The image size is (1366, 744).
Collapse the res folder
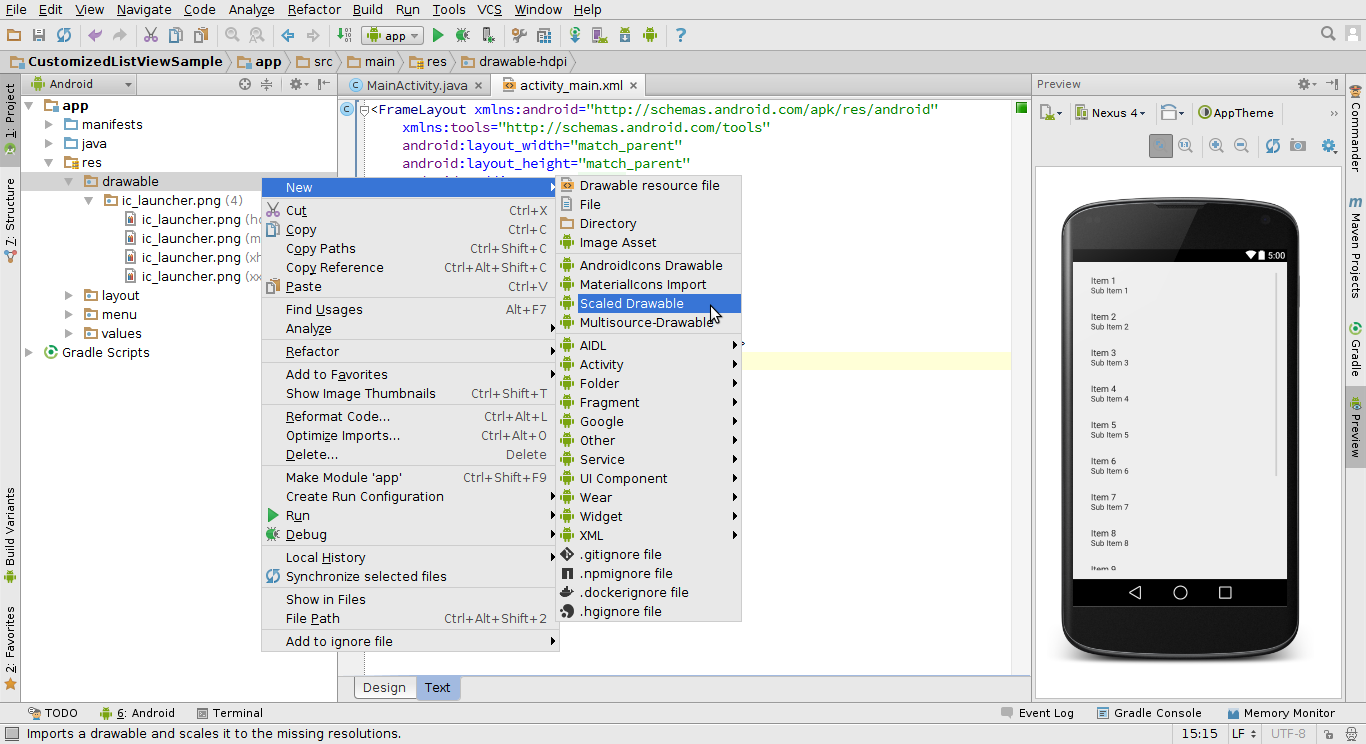49,163
